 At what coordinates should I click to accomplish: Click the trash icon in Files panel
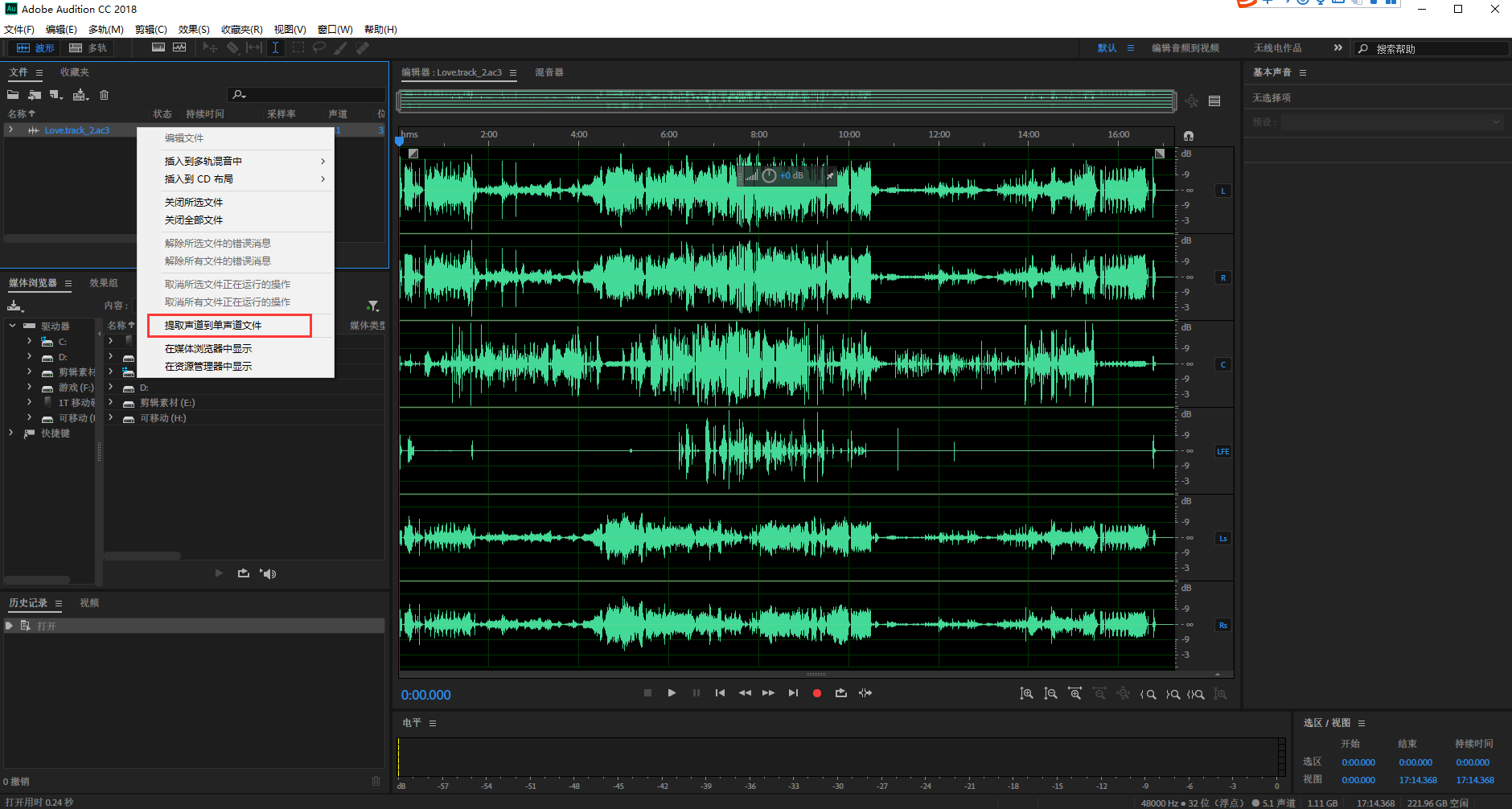104,95
